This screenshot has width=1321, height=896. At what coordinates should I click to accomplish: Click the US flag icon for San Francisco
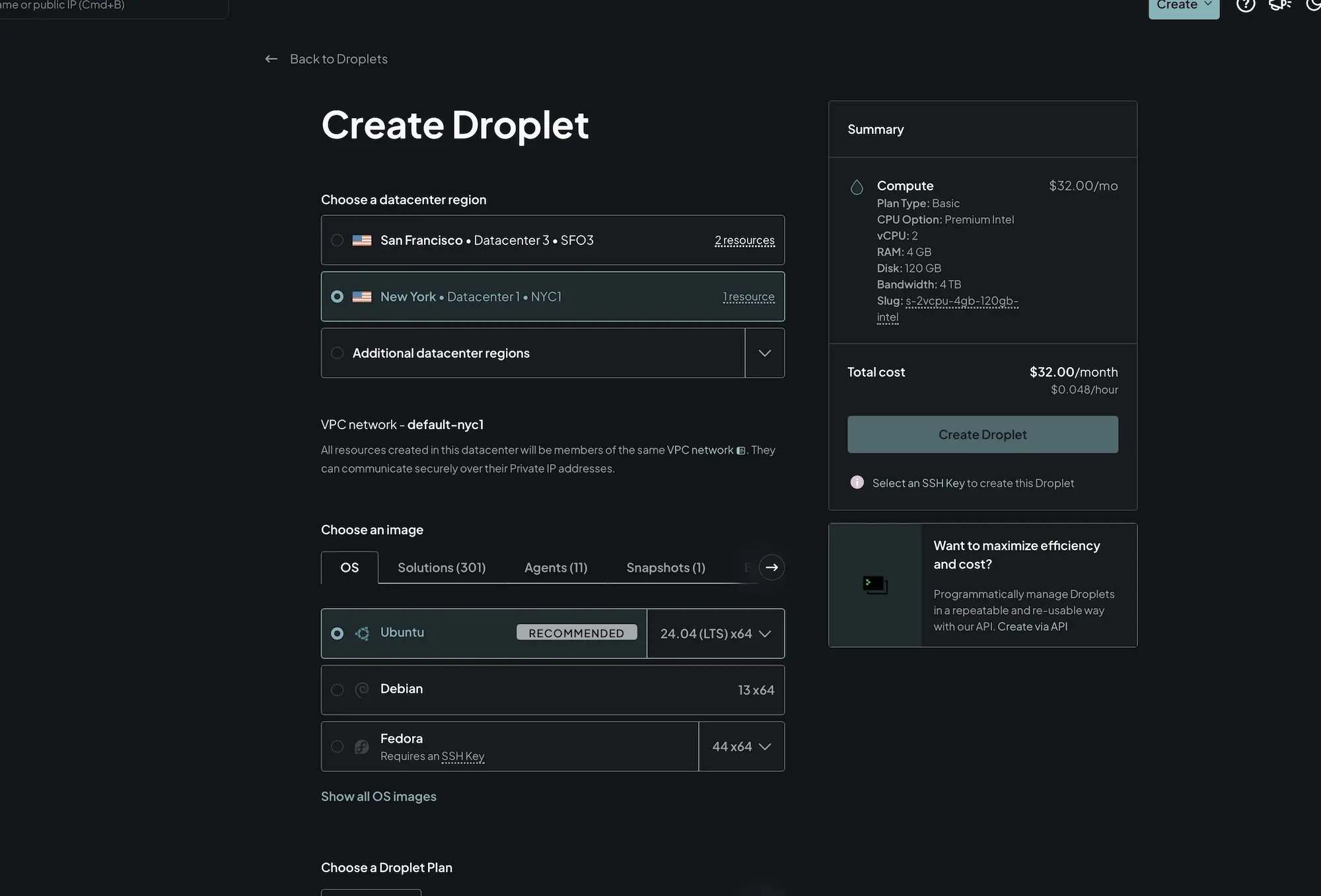(x=362, y=240)
